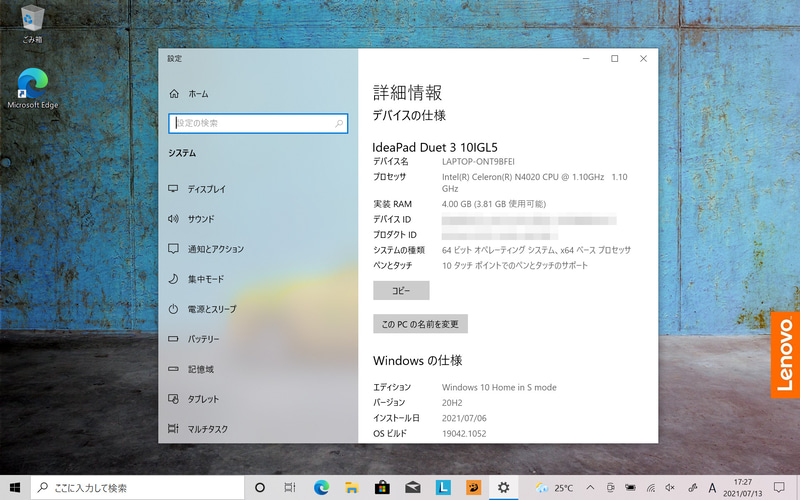The width and height of the screenshot is (800, 500).
Task: Click the install date 2021/07/06
Action: click(x=464, y=418)
